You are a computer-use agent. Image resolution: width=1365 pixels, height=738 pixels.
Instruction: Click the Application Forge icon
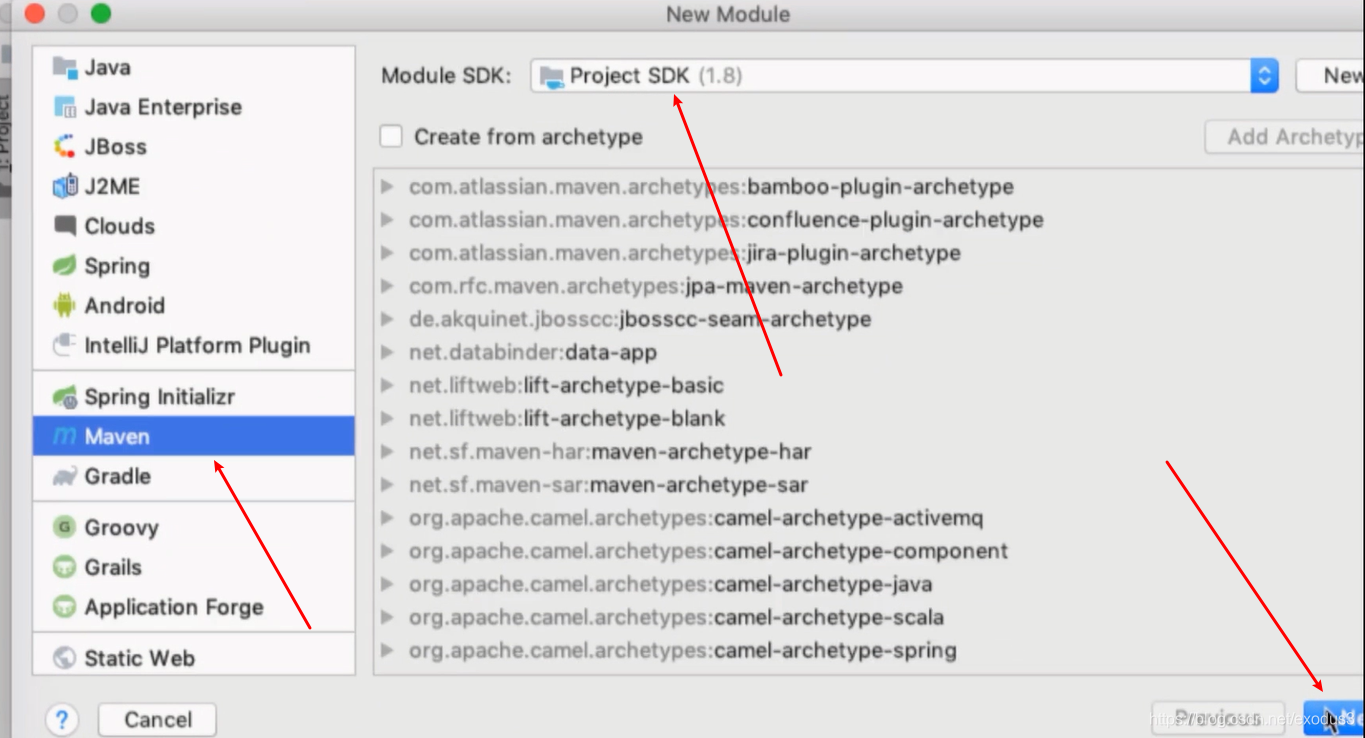click(x=65, y=607)
